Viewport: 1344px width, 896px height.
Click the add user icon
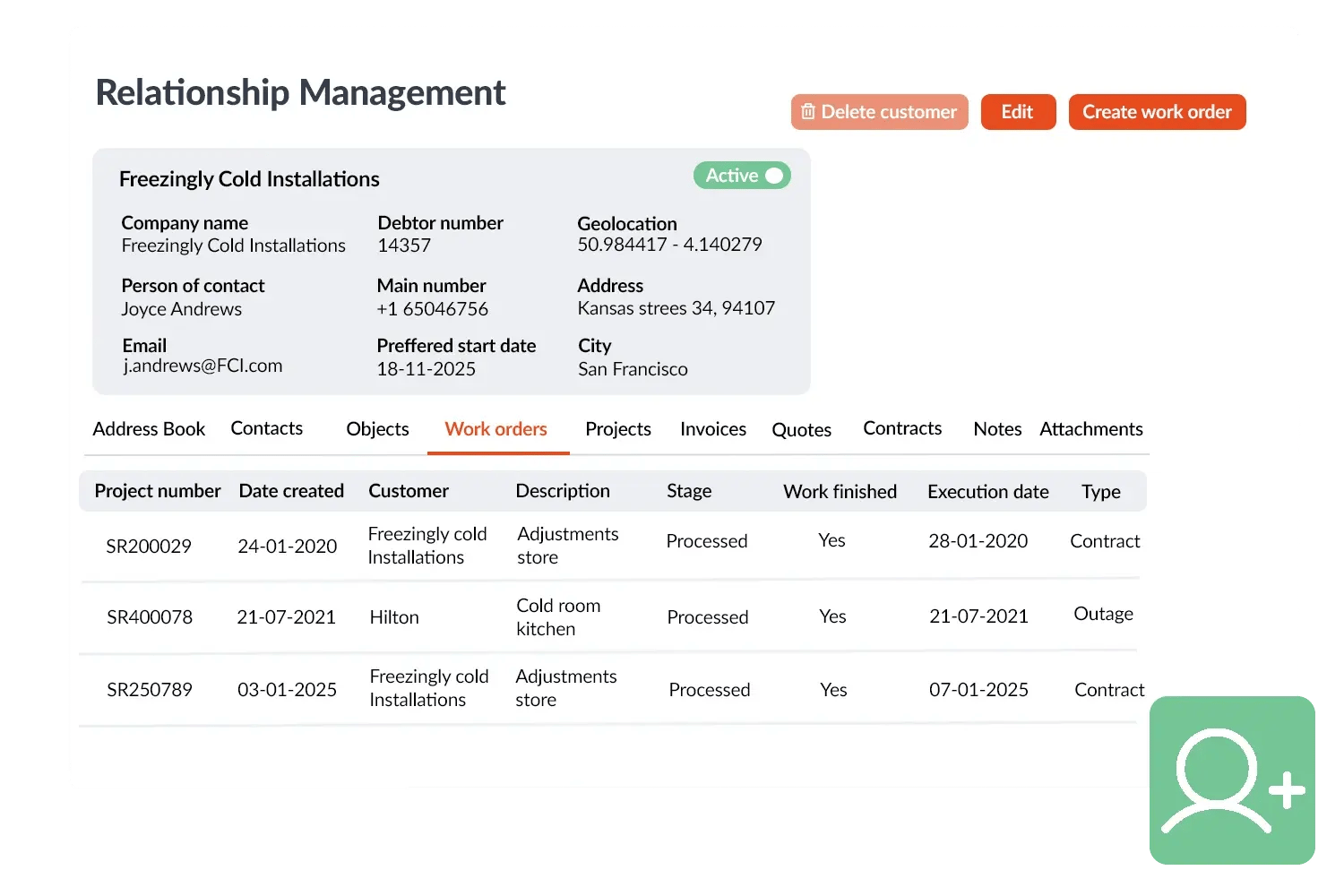(x=1232, y=780)
